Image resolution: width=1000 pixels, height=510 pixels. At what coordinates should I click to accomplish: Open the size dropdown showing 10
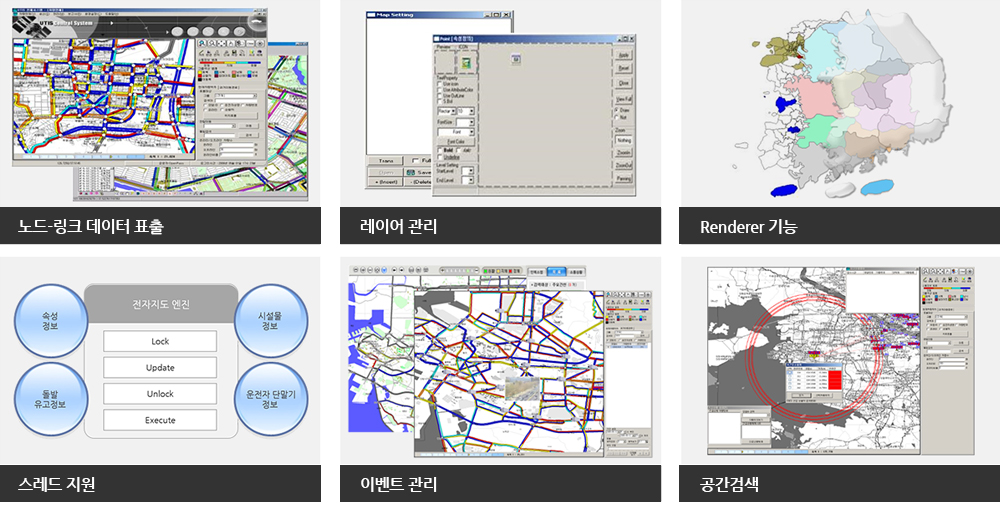466,112
